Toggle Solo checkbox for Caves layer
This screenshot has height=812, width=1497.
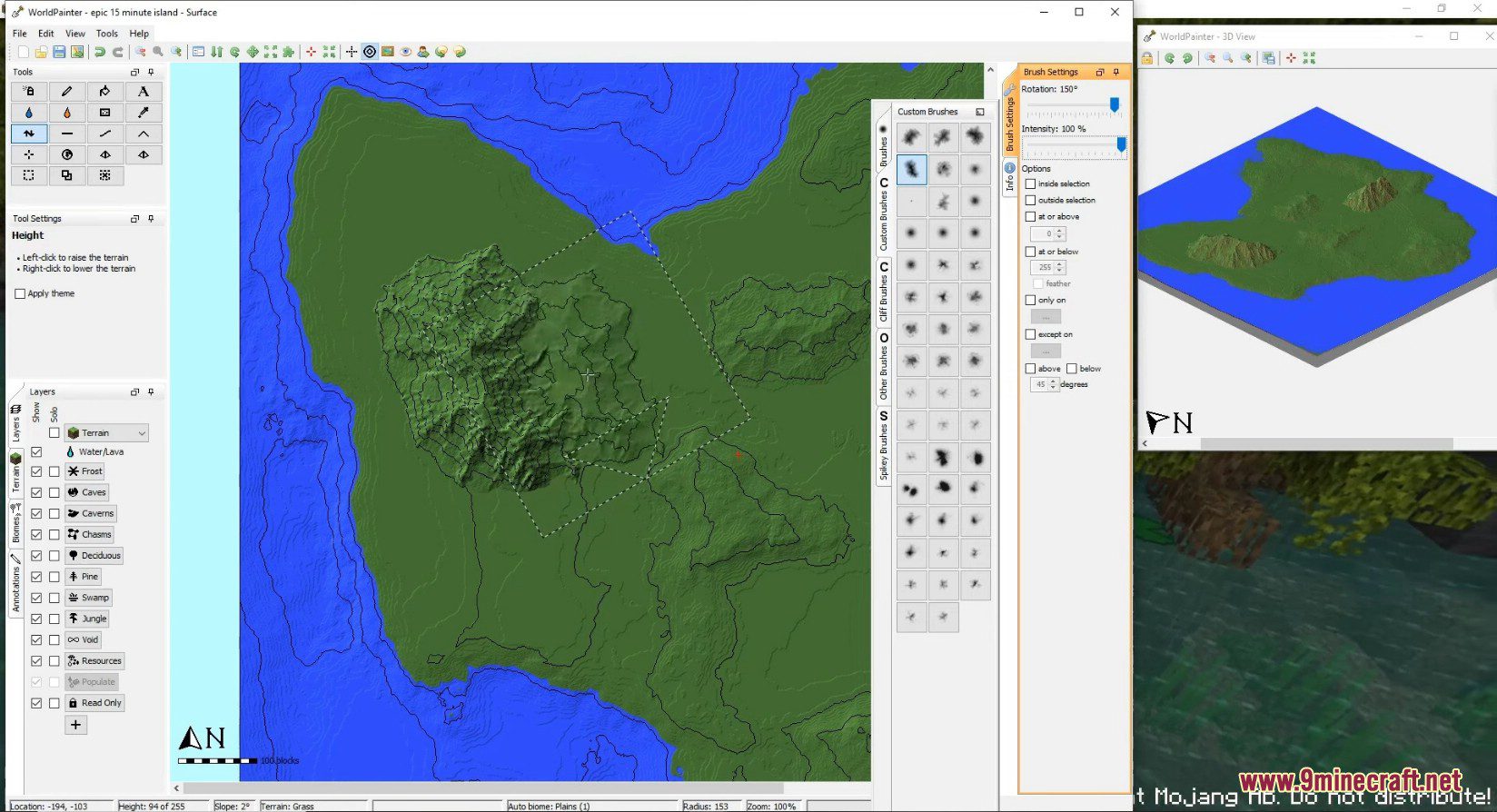(x=55, y=492)
